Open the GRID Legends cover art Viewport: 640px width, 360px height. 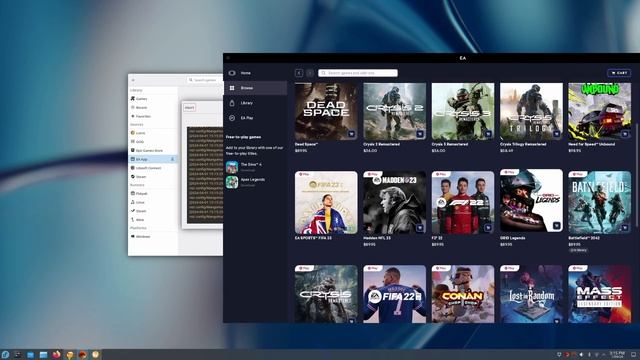(531, 200)
